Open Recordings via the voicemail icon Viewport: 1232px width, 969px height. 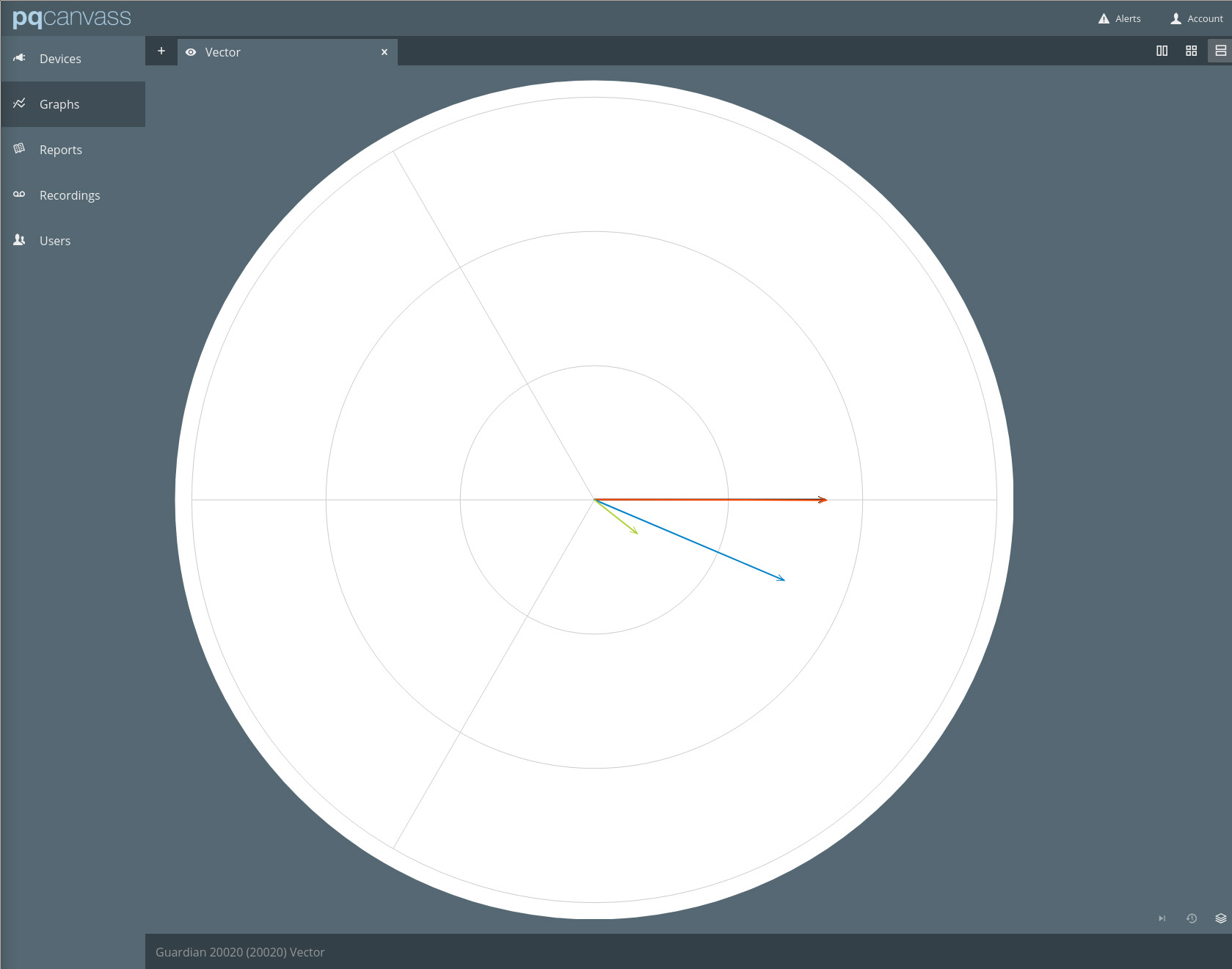tap(19, 195)
